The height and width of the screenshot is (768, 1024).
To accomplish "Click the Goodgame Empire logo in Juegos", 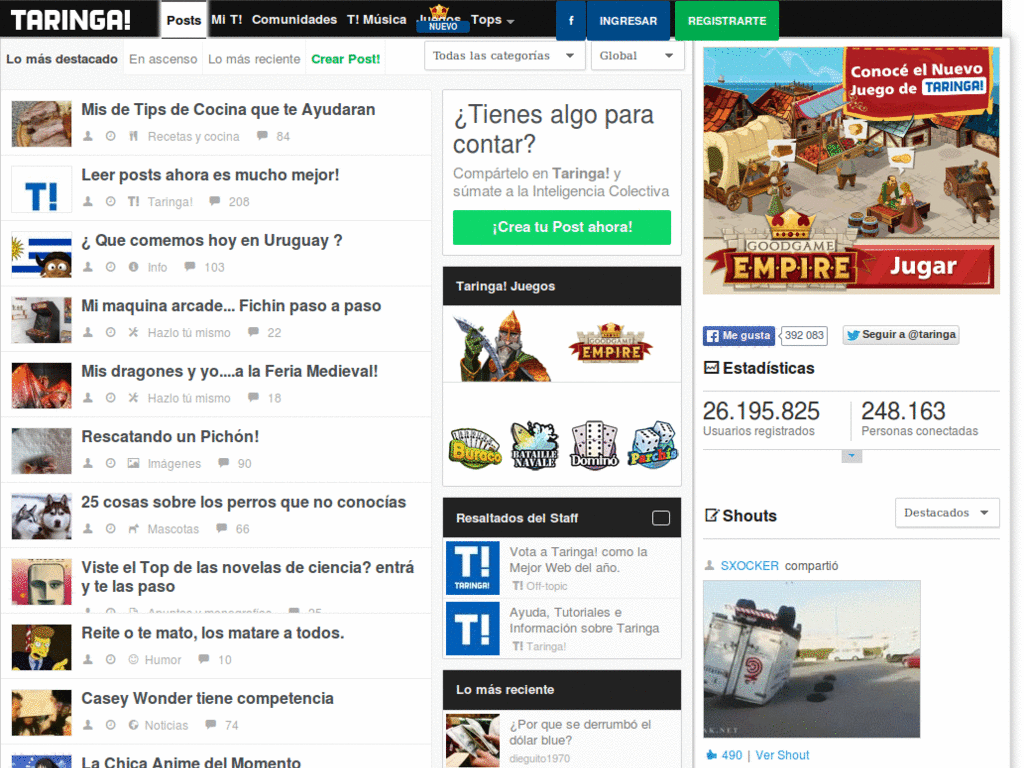I will pos(610,344).
